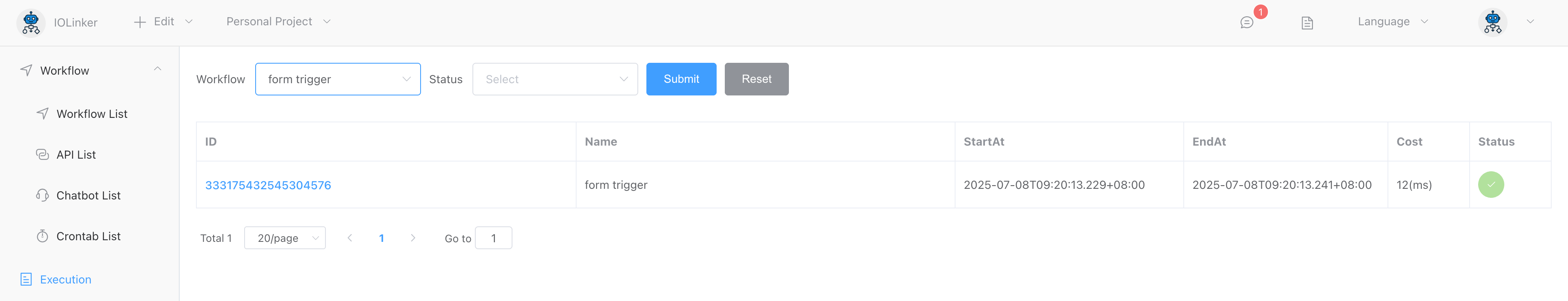Expand the Language menu

[x=1392, y=22]
